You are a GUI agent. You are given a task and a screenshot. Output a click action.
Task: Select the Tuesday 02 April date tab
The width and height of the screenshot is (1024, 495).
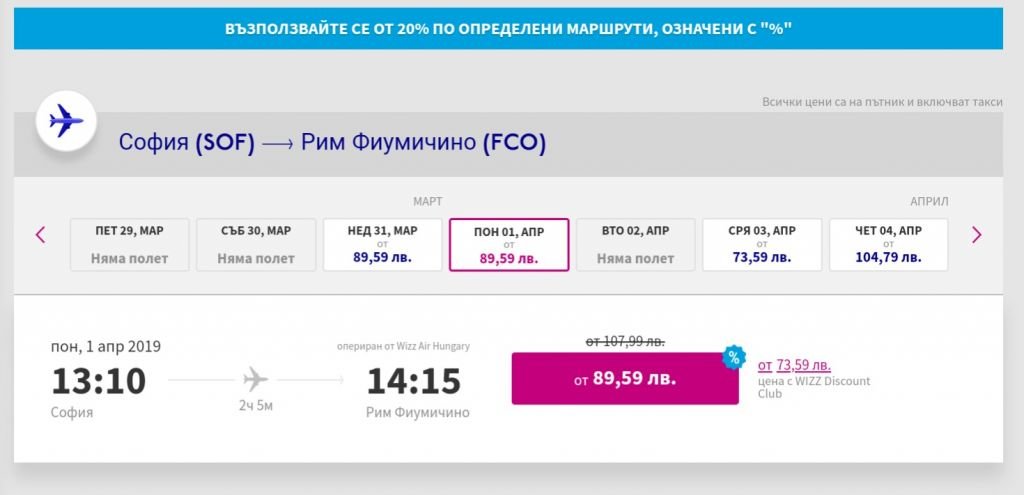635,244
